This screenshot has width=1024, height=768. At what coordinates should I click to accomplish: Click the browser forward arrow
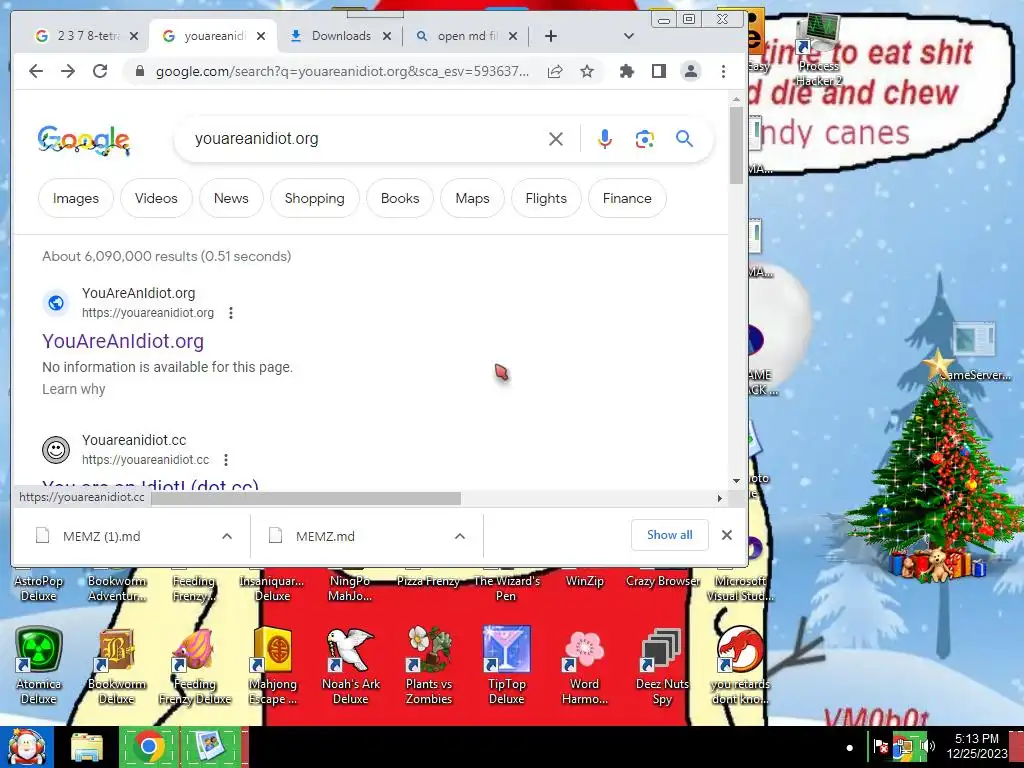68,71
